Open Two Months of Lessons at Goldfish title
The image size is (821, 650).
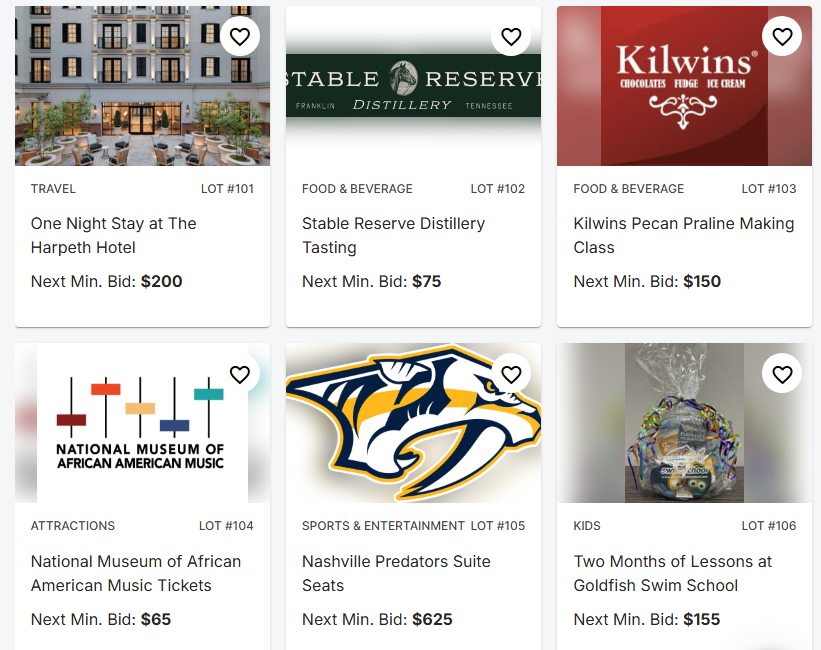[672, 573]
